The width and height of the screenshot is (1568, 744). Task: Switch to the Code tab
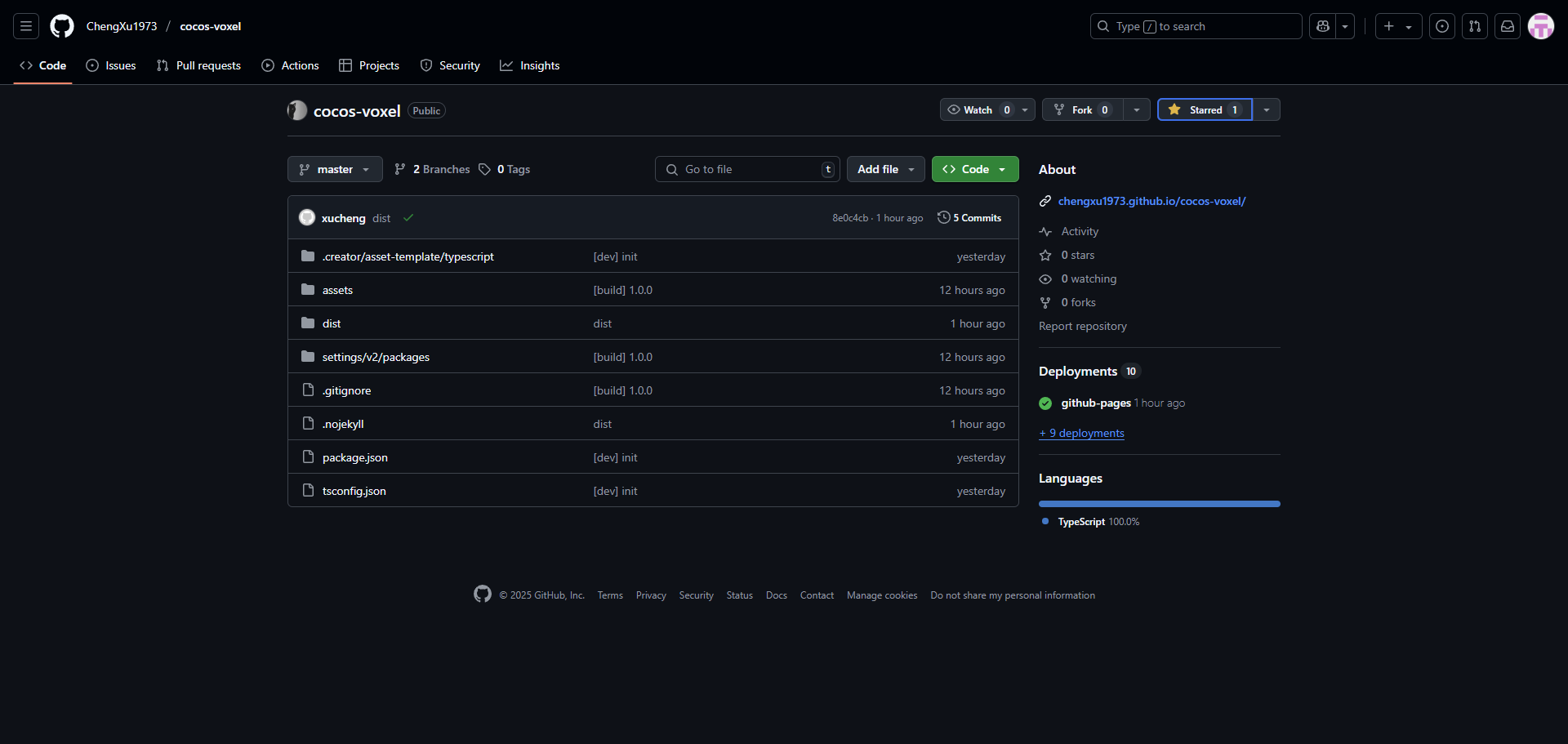(x=42, y=65)
